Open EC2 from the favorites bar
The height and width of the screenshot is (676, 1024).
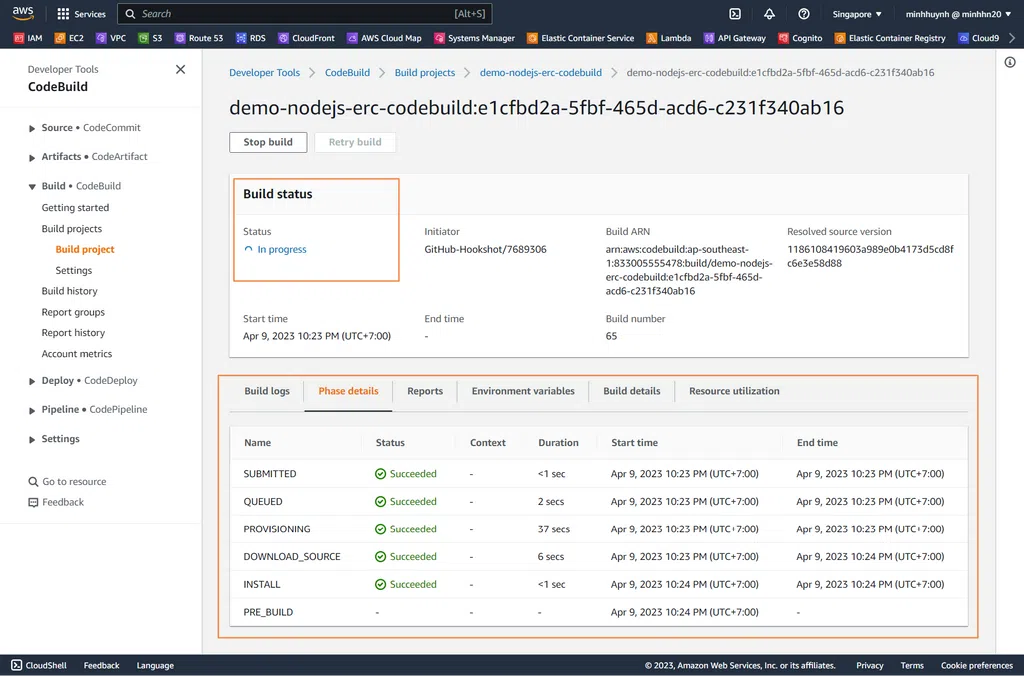pos(69,38)
